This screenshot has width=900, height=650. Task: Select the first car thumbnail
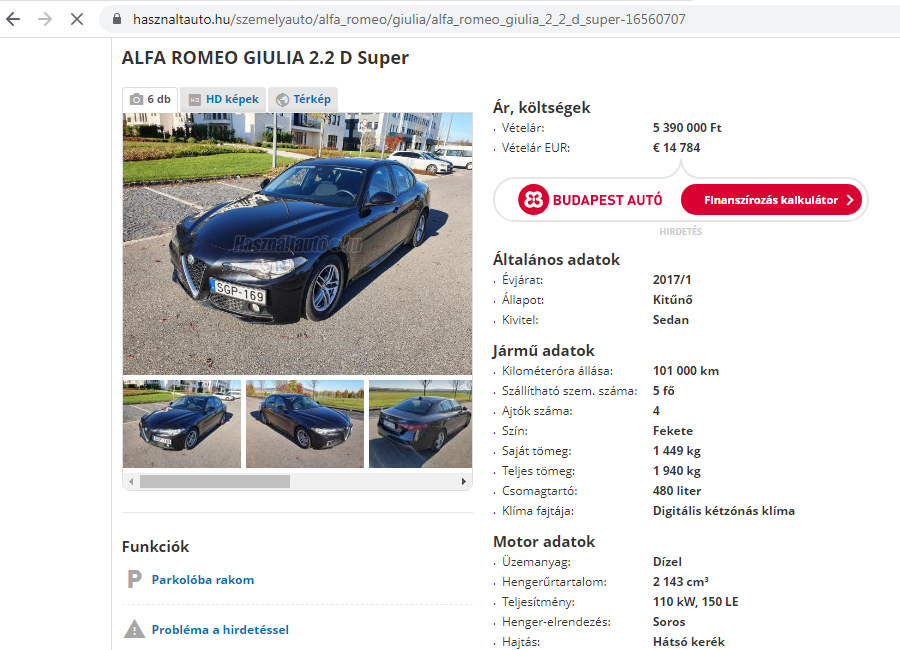(182, 424)
